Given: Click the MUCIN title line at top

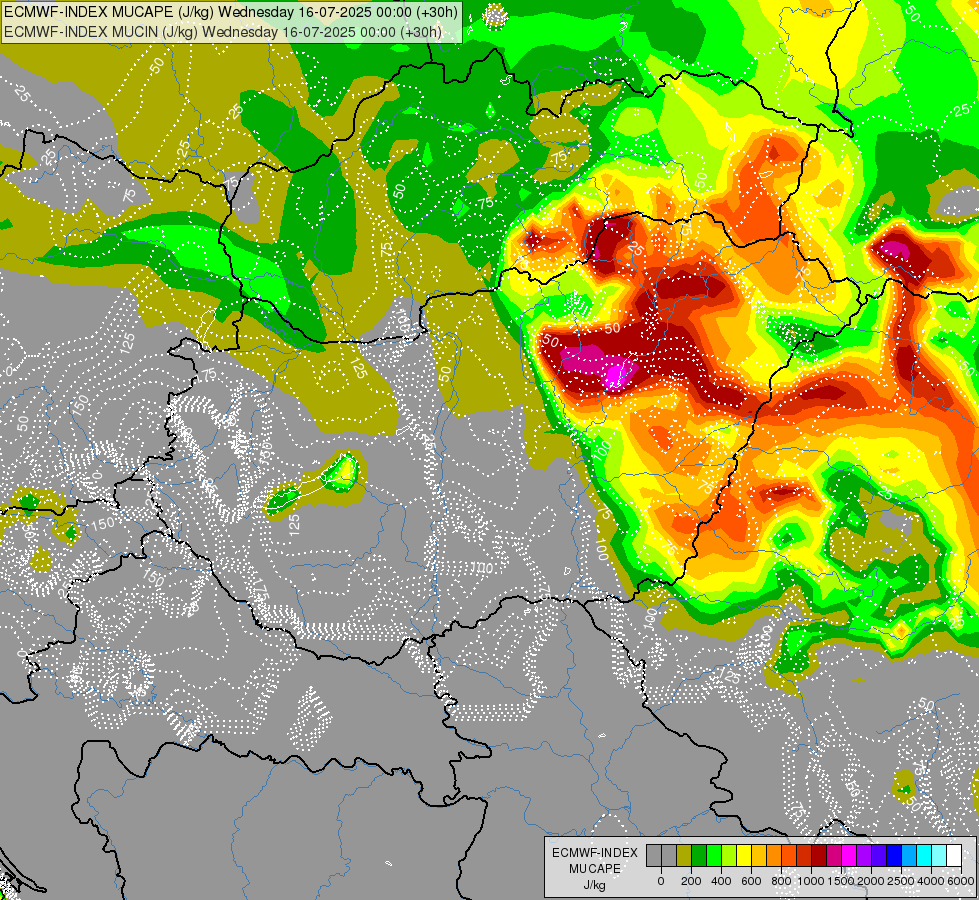Looking at the screenshot, I should tap(222, 32).
